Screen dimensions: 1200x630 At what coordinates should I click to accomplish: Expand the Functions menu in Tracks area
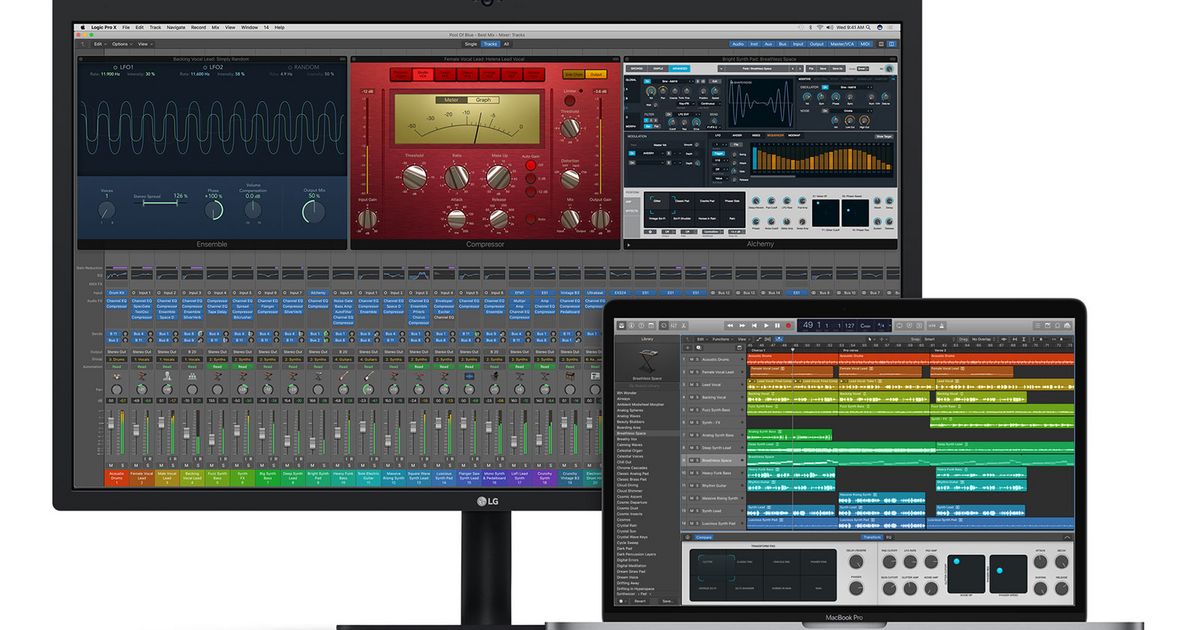click(x=720, y=339)
